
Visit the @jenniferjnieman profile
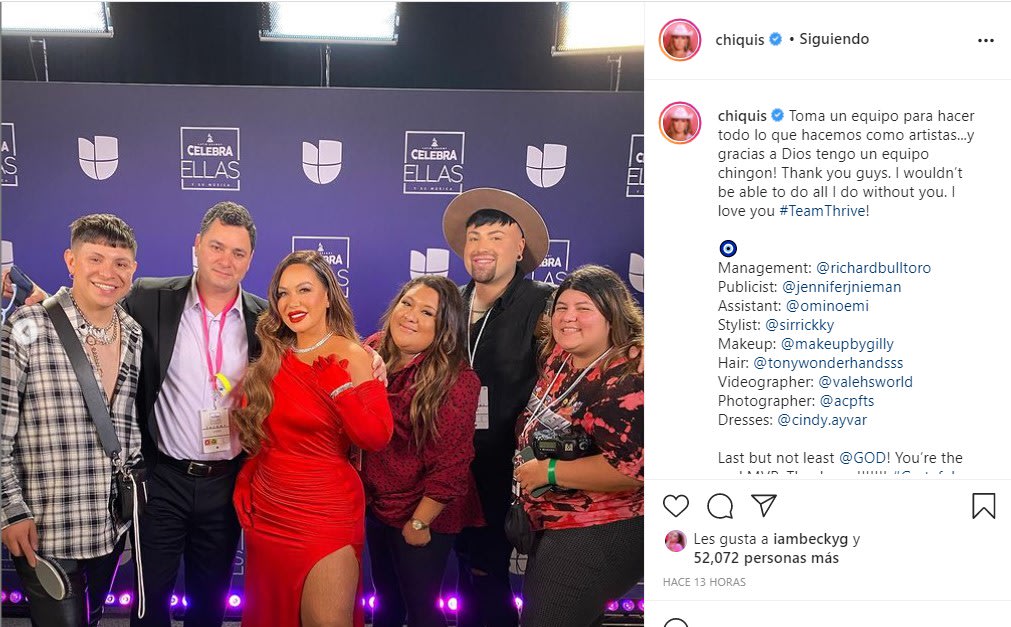(841, 287)
